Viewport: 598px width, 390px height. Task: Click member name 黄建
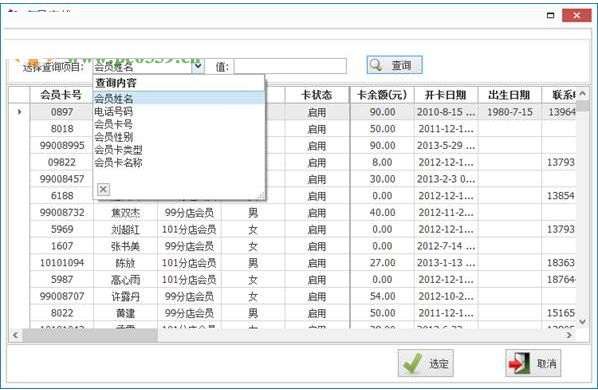pos(125,313)
